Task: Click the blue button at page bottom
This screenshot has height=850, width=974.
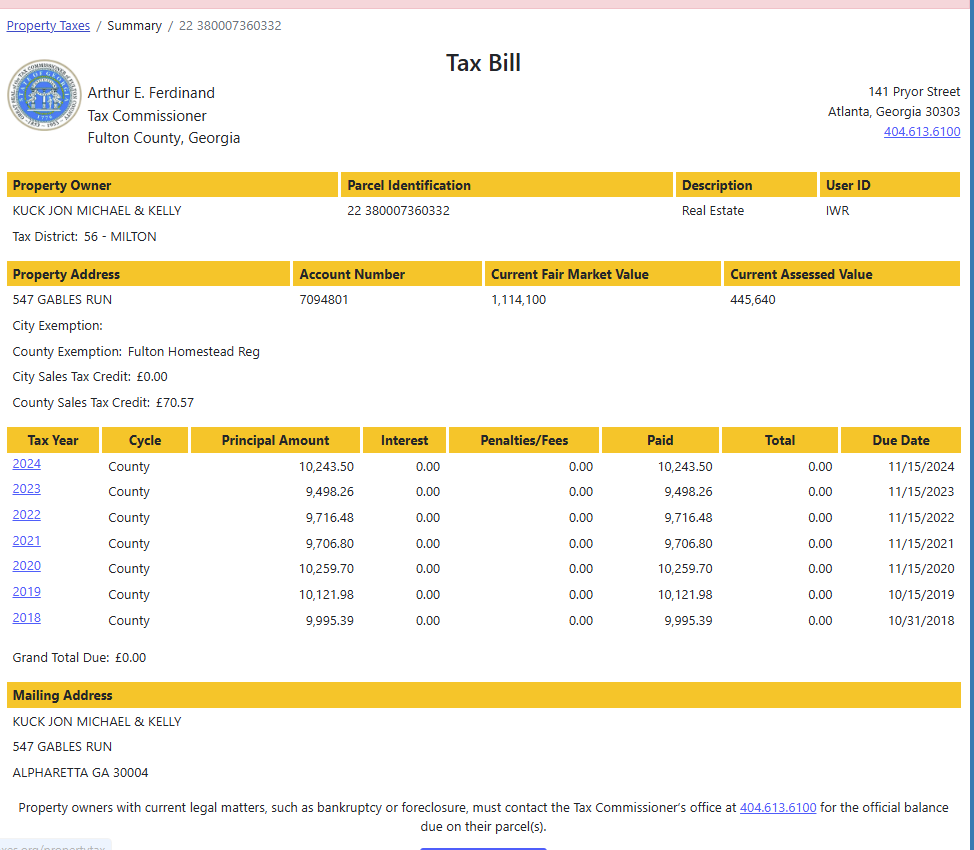Action: pyautogui.click(x=483, y=847)
